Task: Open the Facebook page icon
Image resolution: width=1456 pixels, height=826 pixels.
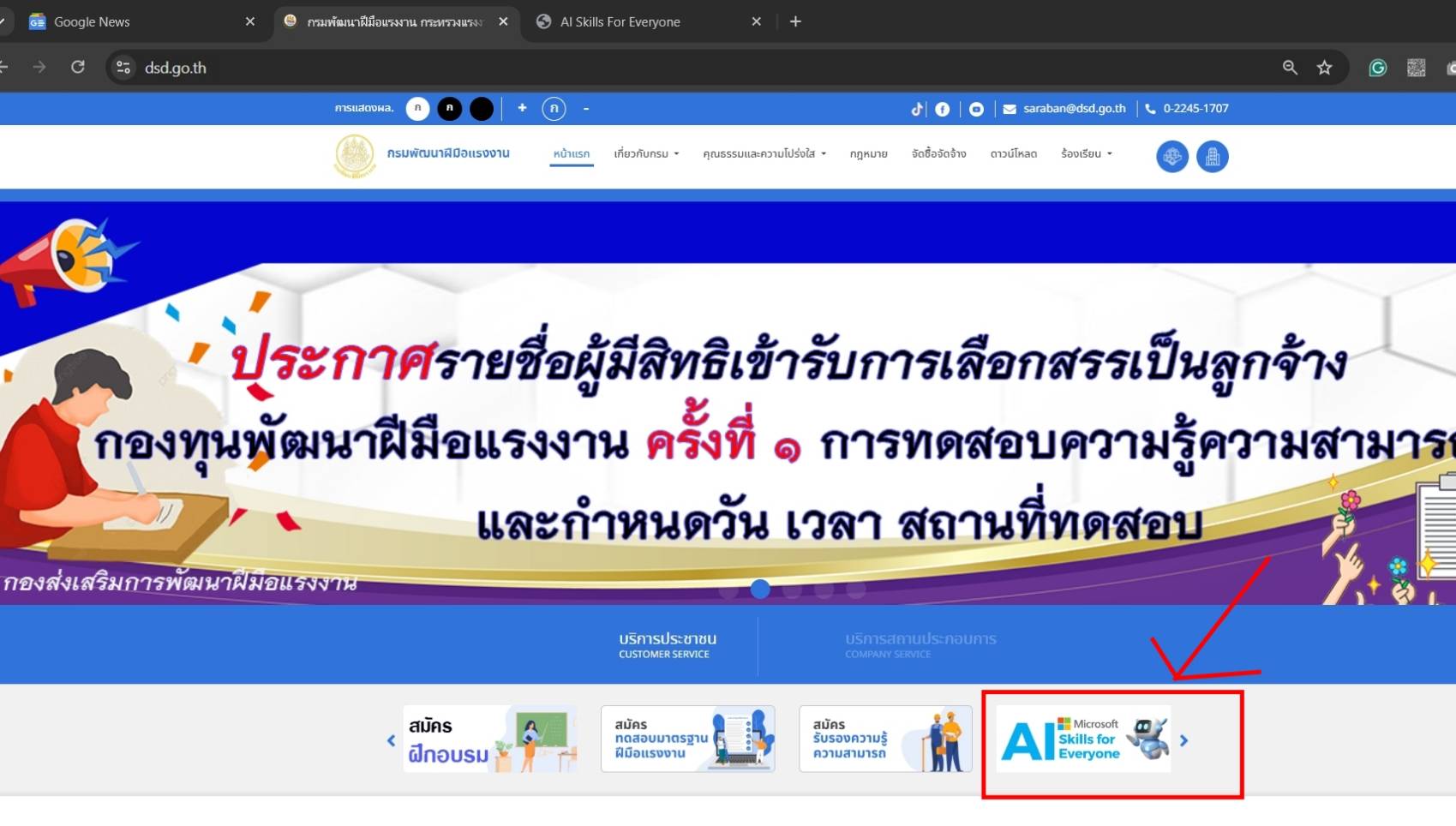Action: [942, 109]
